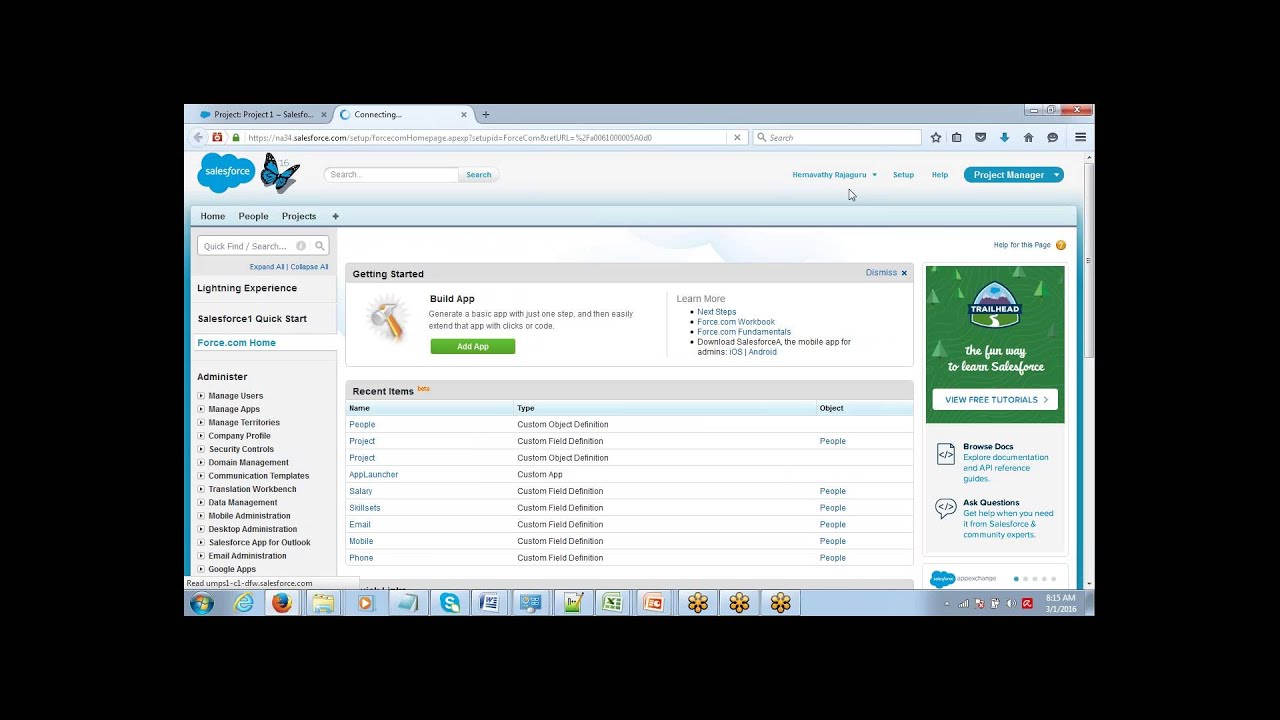Open the bookmarks list clipboard icon
The image size is (1280, 720).
pos(957,137)
